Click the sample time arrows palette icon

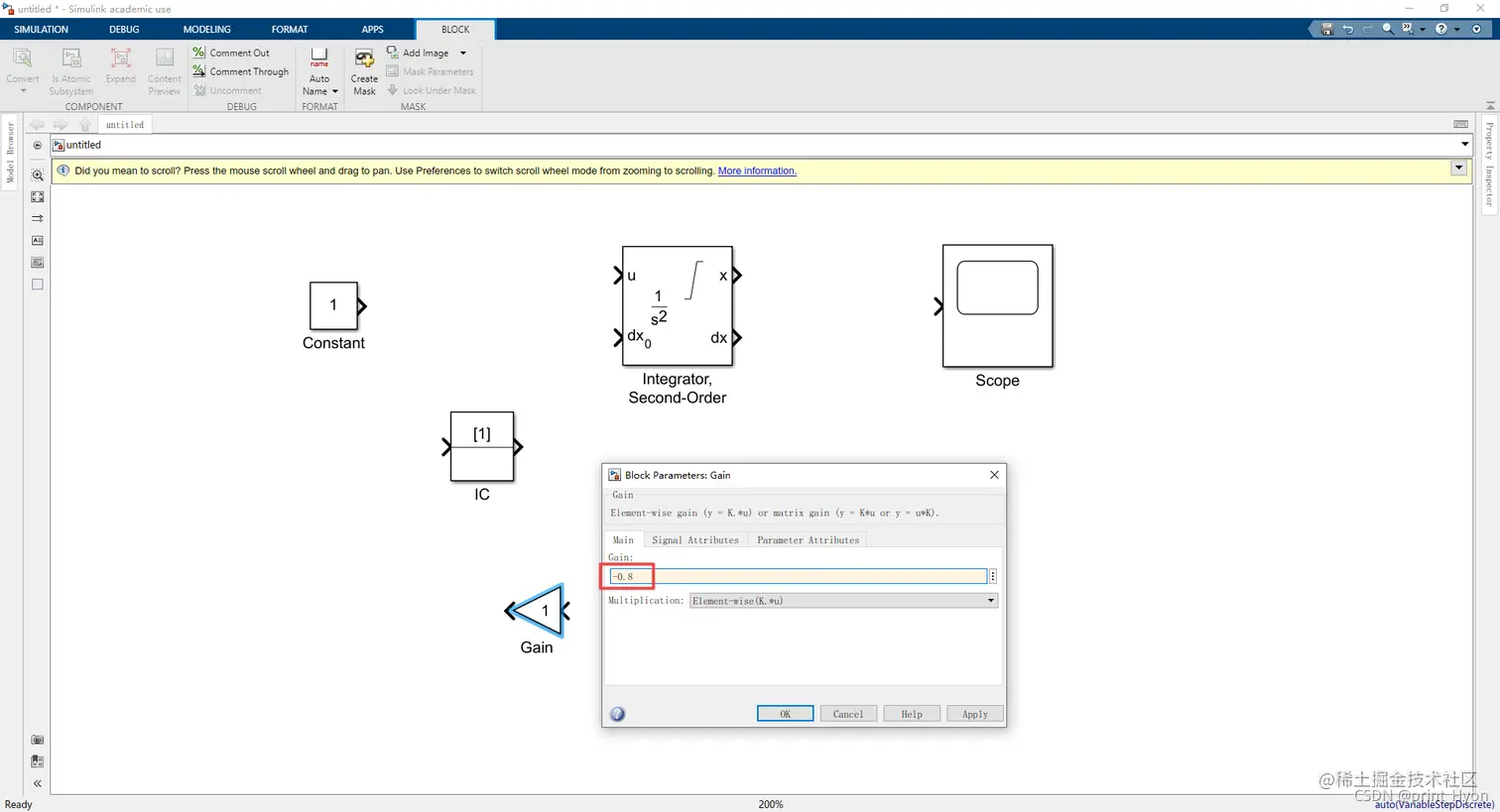click(38, 219)
